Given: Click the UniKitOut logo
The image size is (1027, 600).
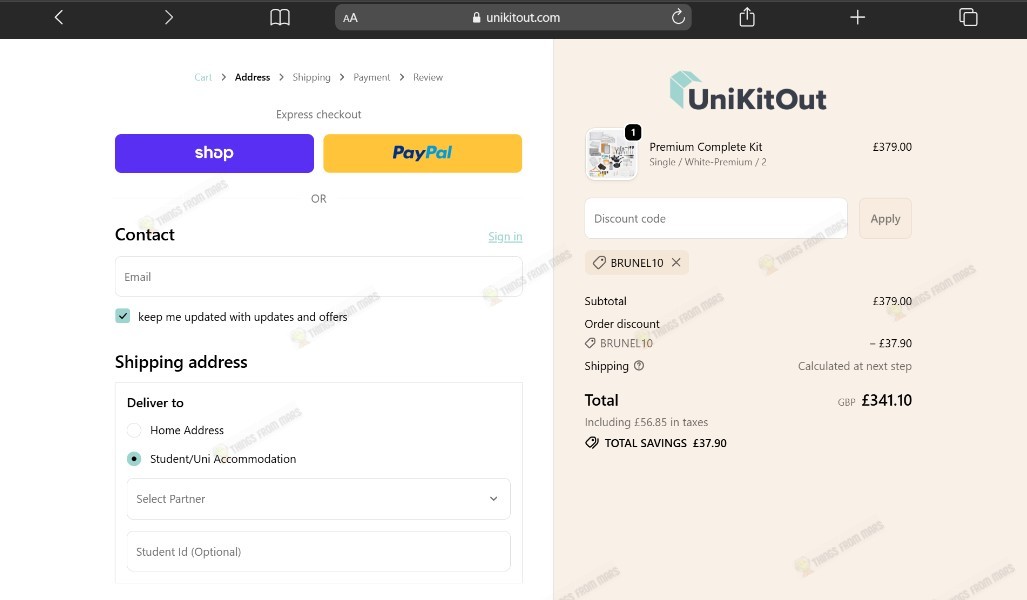Looking at the screenshot, I should click(x=748, y=91).
